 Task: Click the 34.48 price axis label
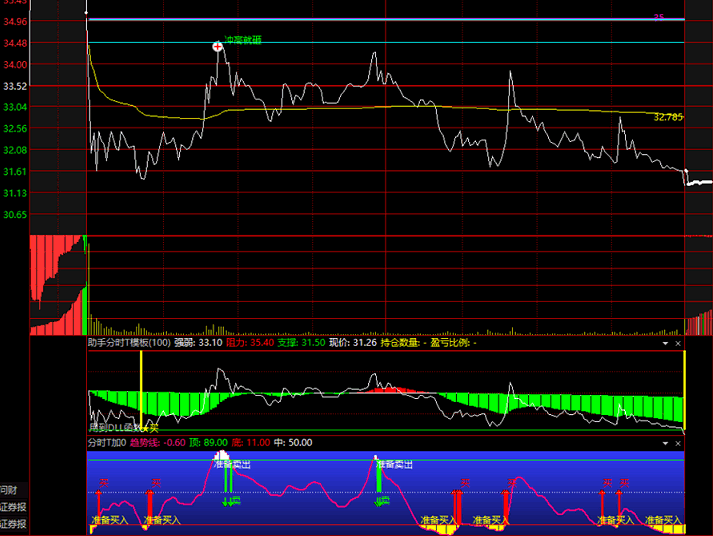click(15, 43)
